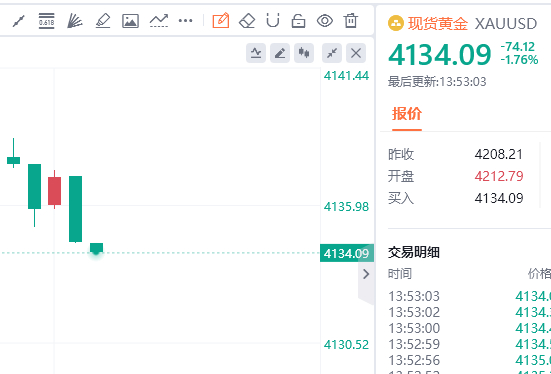The image size is (551, 374).
Task: Select the eraser tool
Action: (x=247, y=21)
